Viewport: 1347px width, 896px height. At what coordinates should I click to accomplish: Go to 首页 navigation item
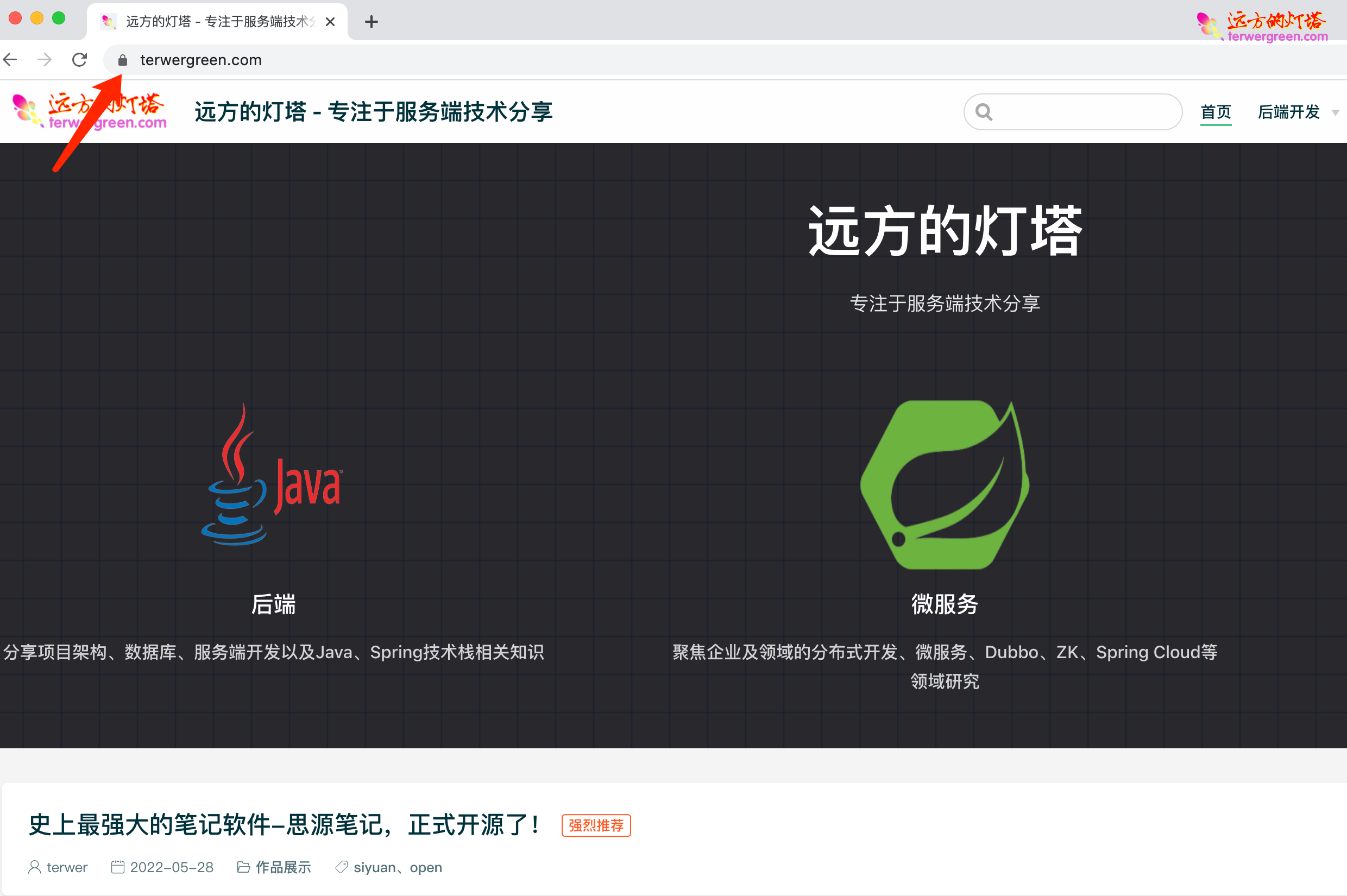(1216, 112)
